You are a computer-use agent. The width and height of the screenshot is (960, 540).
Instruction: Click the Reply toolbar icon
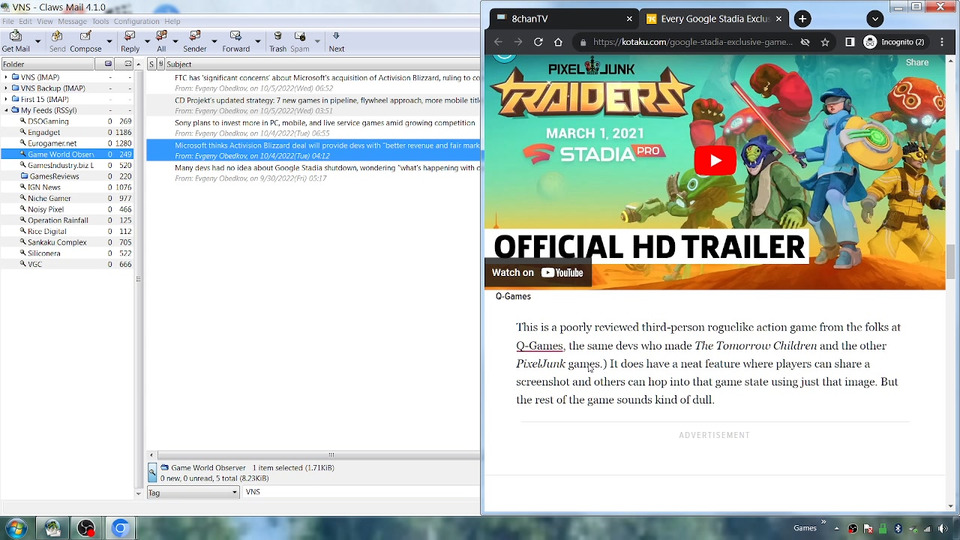(130, 36)
